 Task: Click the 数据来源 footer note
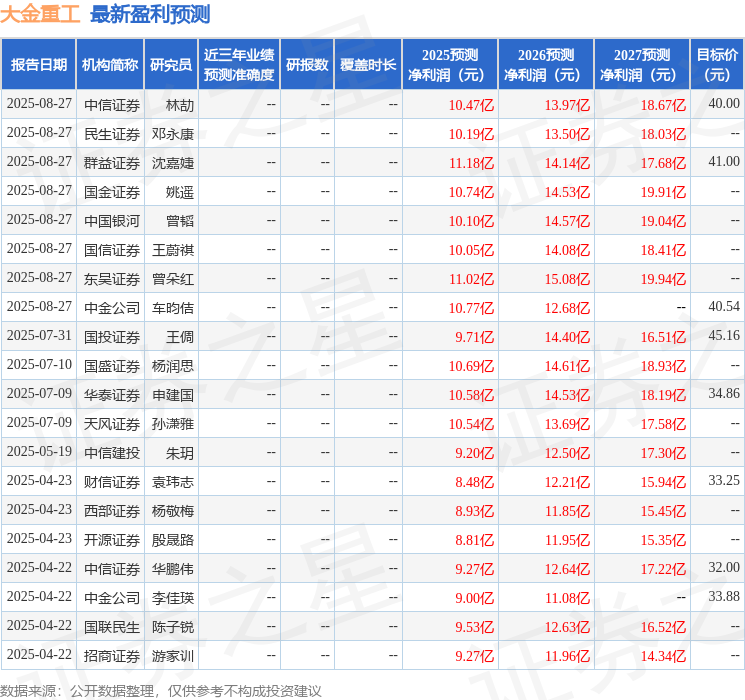(161, 690)
